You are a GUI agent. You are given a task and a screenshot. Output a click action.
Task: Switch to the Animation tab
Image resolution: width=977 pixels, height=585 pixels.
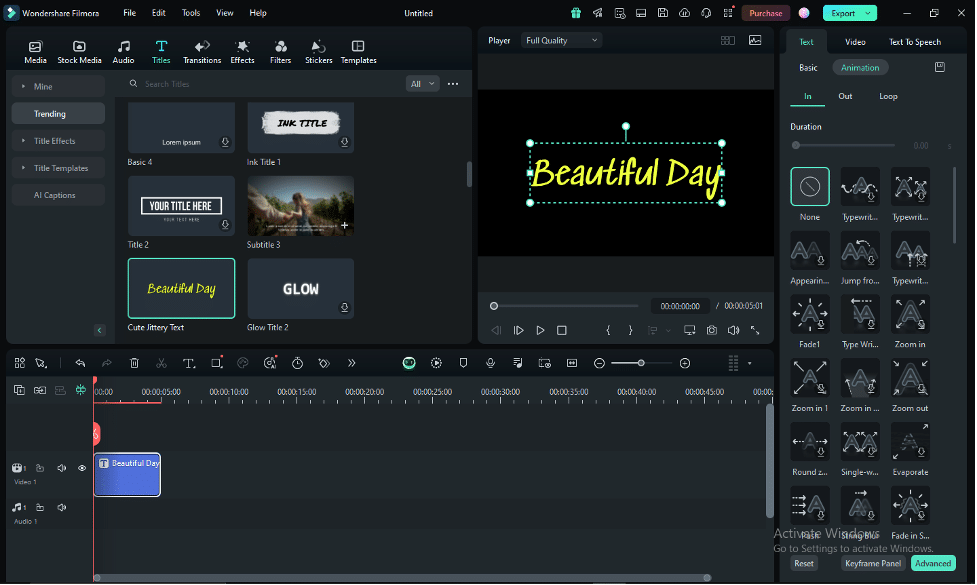(x=860, y=67)
